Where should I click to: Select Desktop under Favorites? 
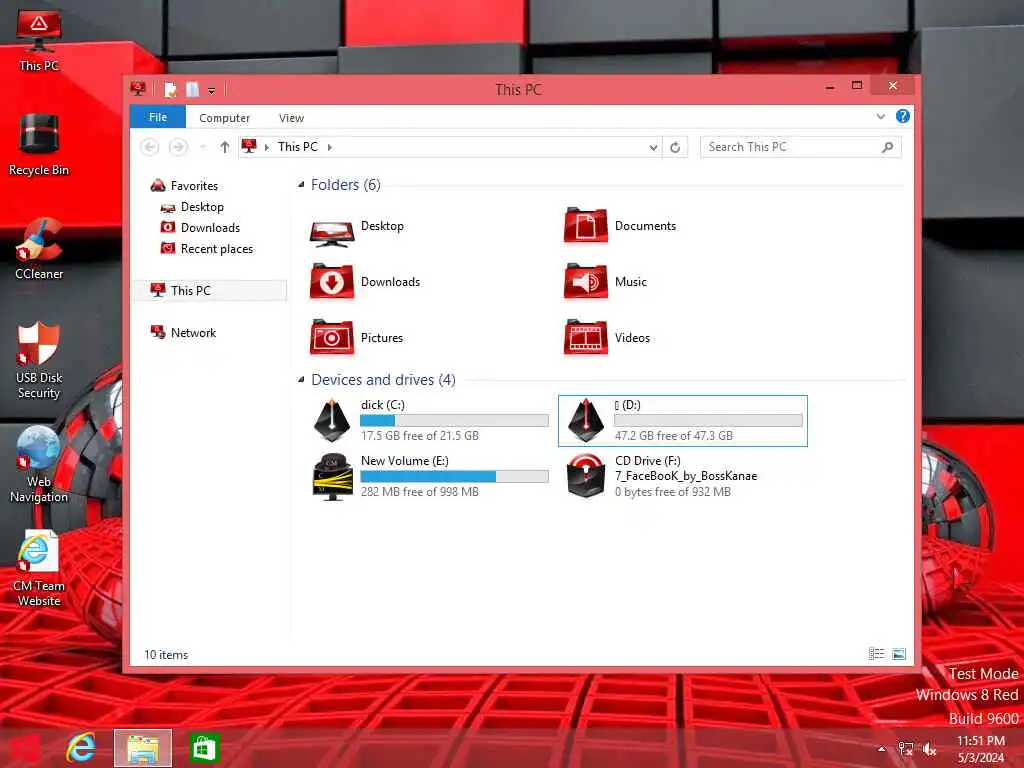coord(202,206)
